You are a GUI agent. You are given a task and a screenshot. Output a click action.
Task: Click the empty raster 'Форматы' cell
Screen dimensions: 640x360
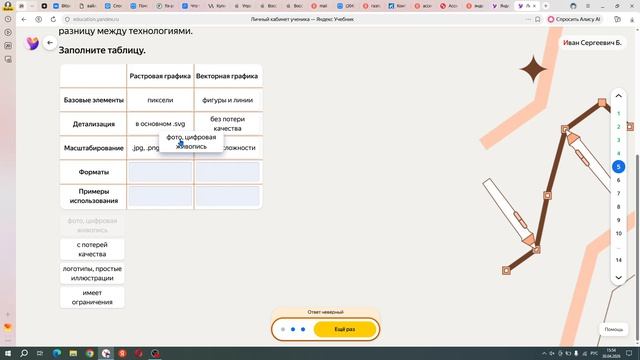coord(160,172)
